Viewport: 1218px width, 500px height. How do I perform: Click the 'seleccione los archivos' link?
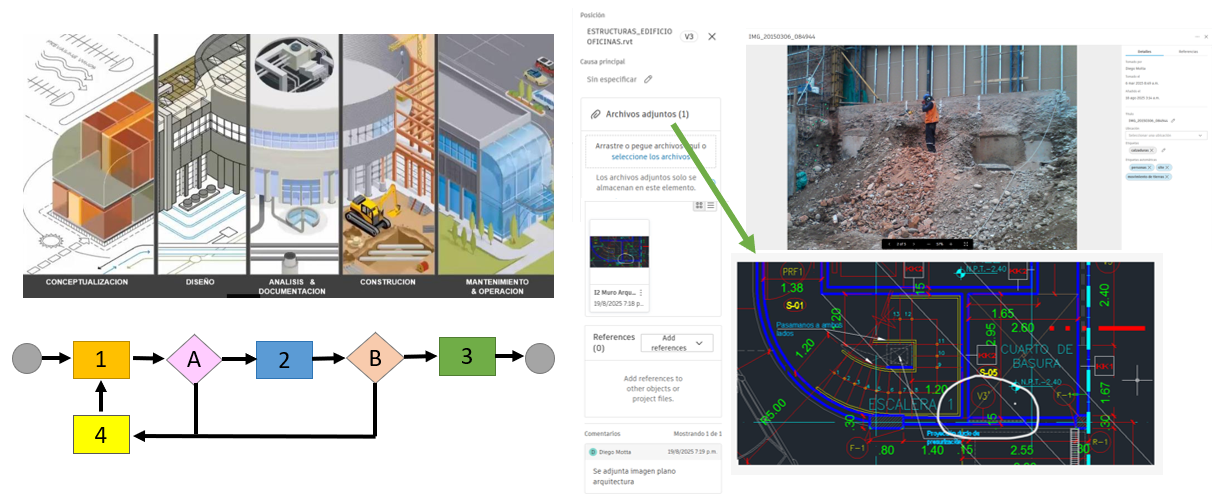tap(651, 157)
